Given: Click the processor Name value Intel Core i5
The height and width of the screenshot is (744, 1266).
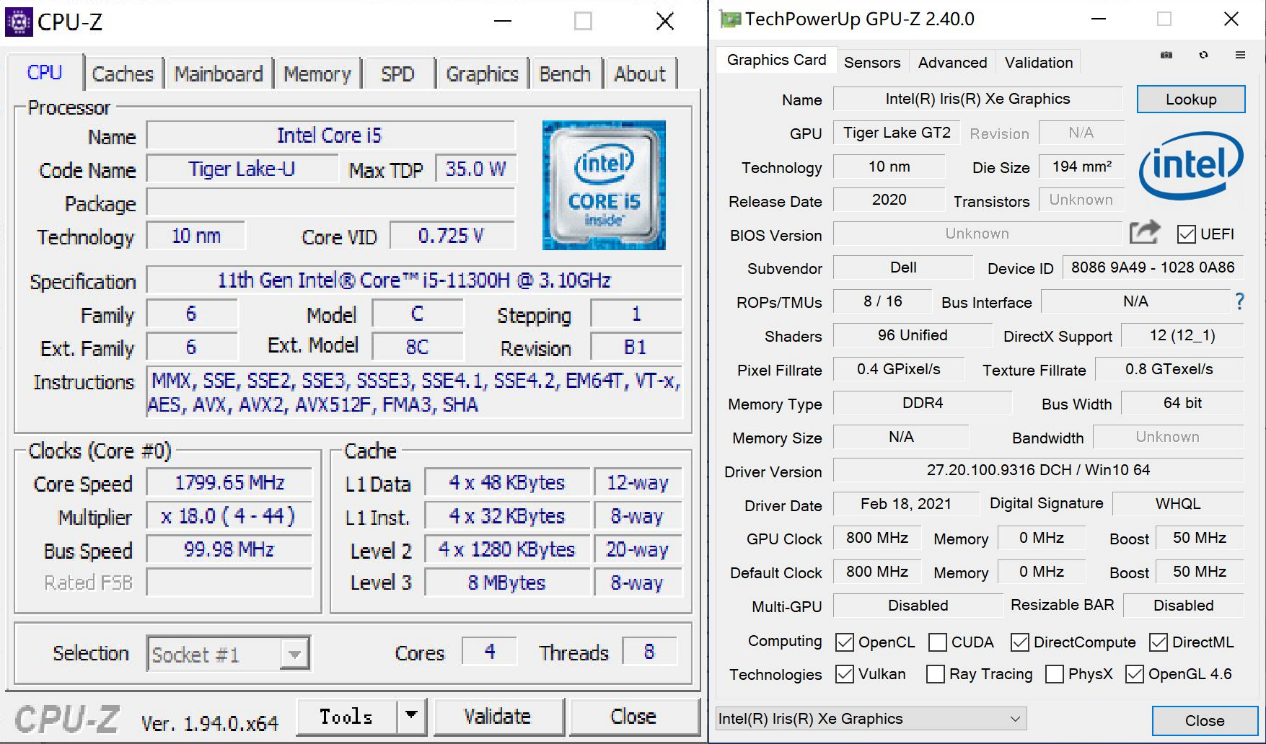Looking at the screenshot, I should click(330, 136).
